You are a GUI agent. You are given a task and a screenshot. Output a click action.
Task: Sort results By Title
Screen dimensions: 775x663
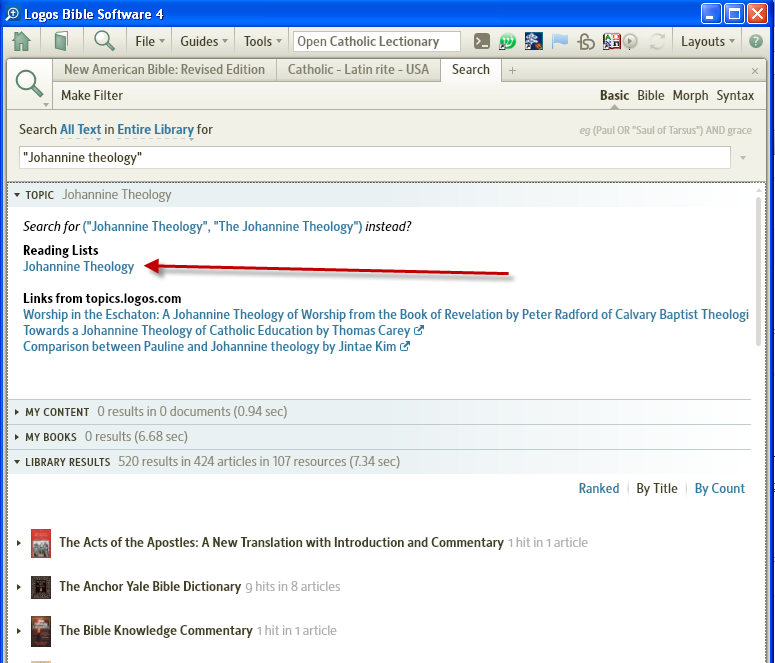657,488
